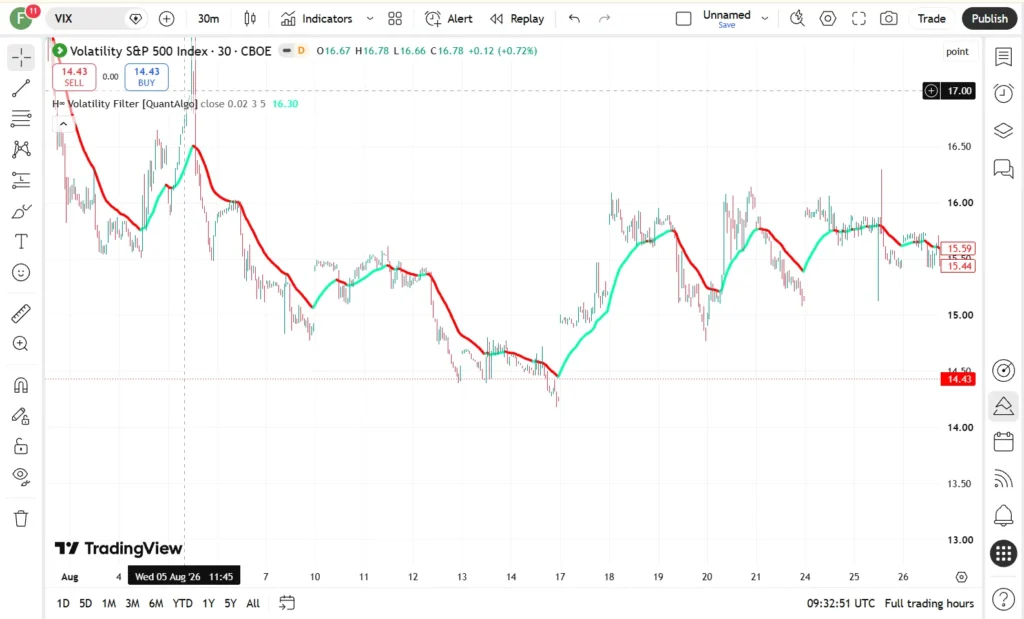Toggle magnet mode for drawings
Viewport: 1024px width, 619px height.
point(21,385)
